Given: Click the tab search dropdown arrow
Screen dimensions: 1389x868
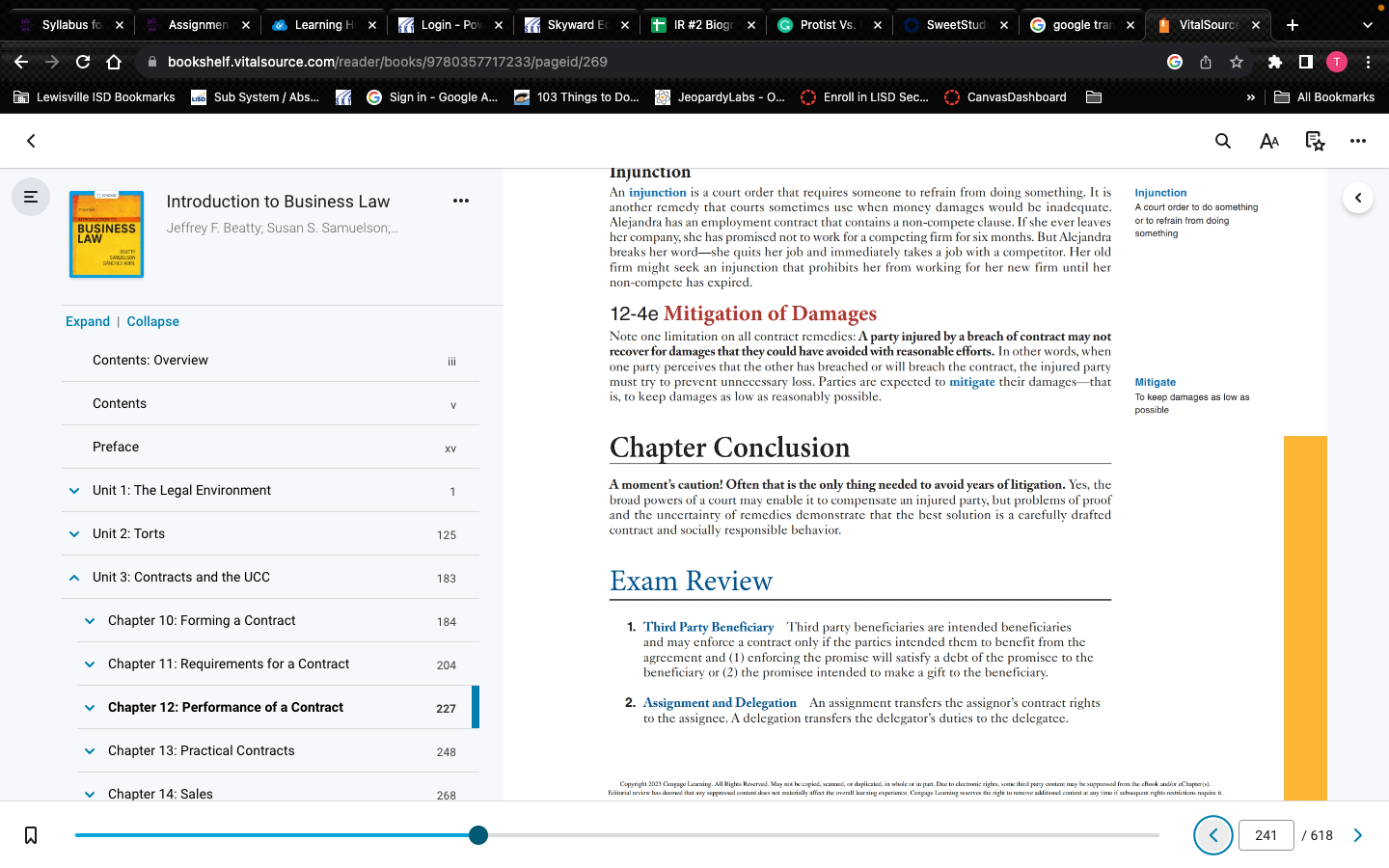Looking at the screenshot, I should [x=1367, y=25].
